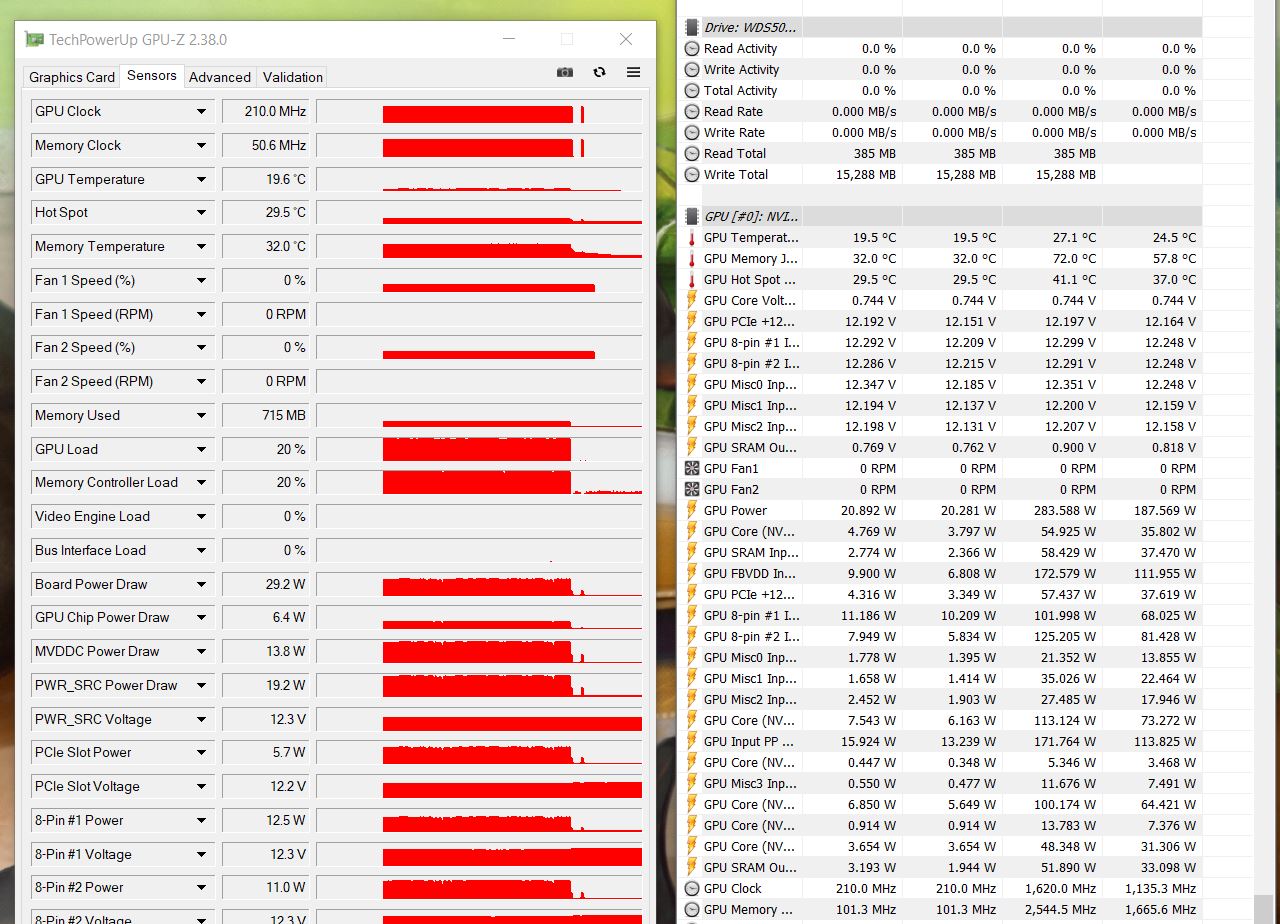This screenshot has width=1280, height=924.
Task: Click the GPU-Z app icon in title bar
Action: (x=35, y=40)
